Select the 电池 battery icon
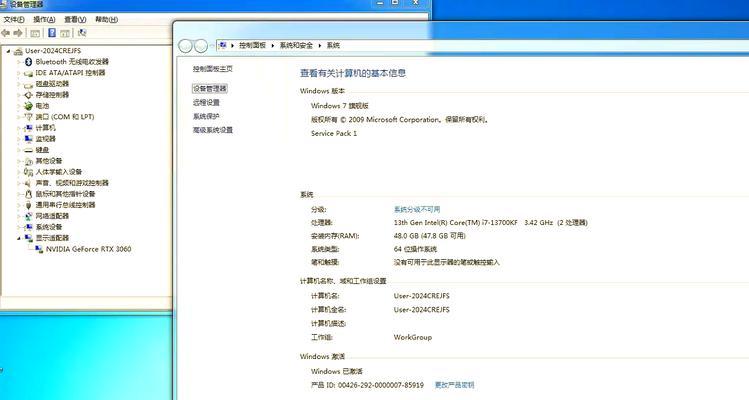 tap(28, 106)
